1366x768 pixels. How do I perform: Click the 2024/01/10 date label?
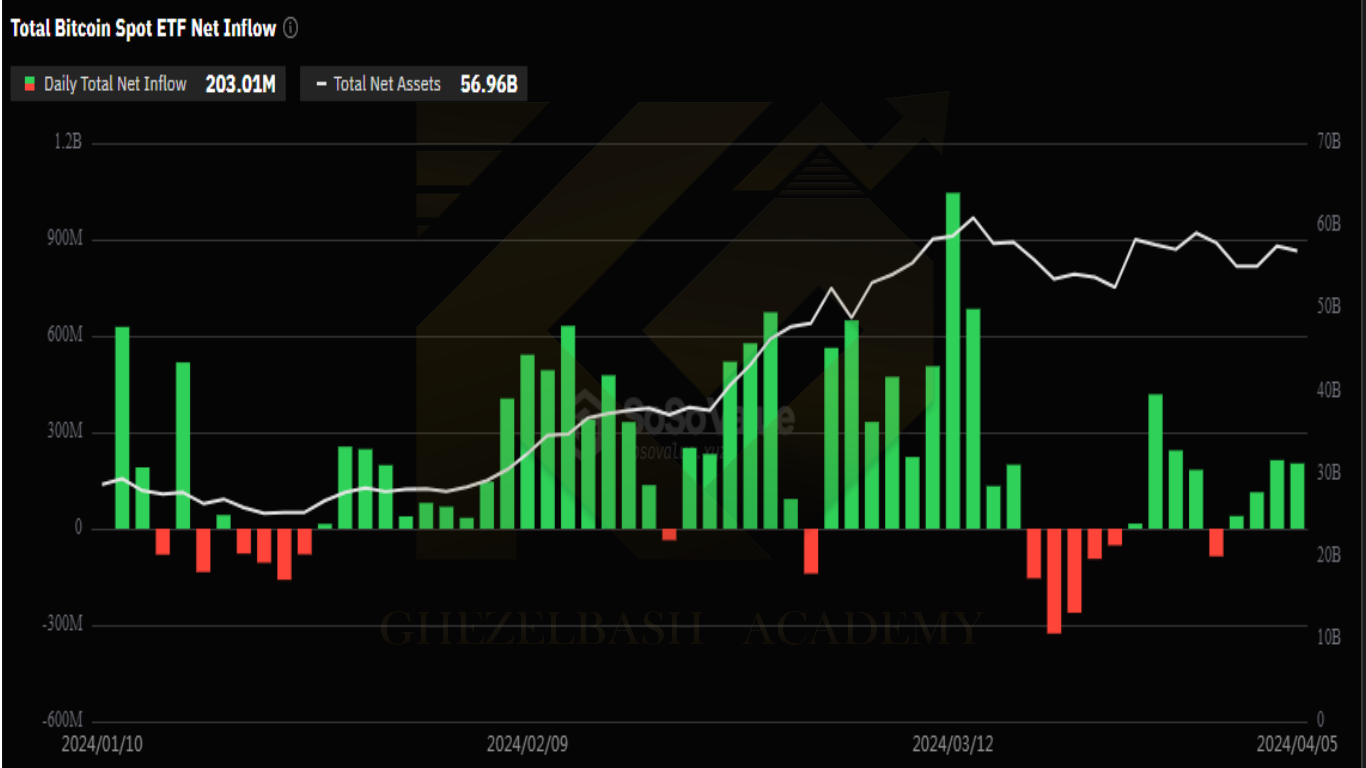pyautogui.click(x=102, y=745)
